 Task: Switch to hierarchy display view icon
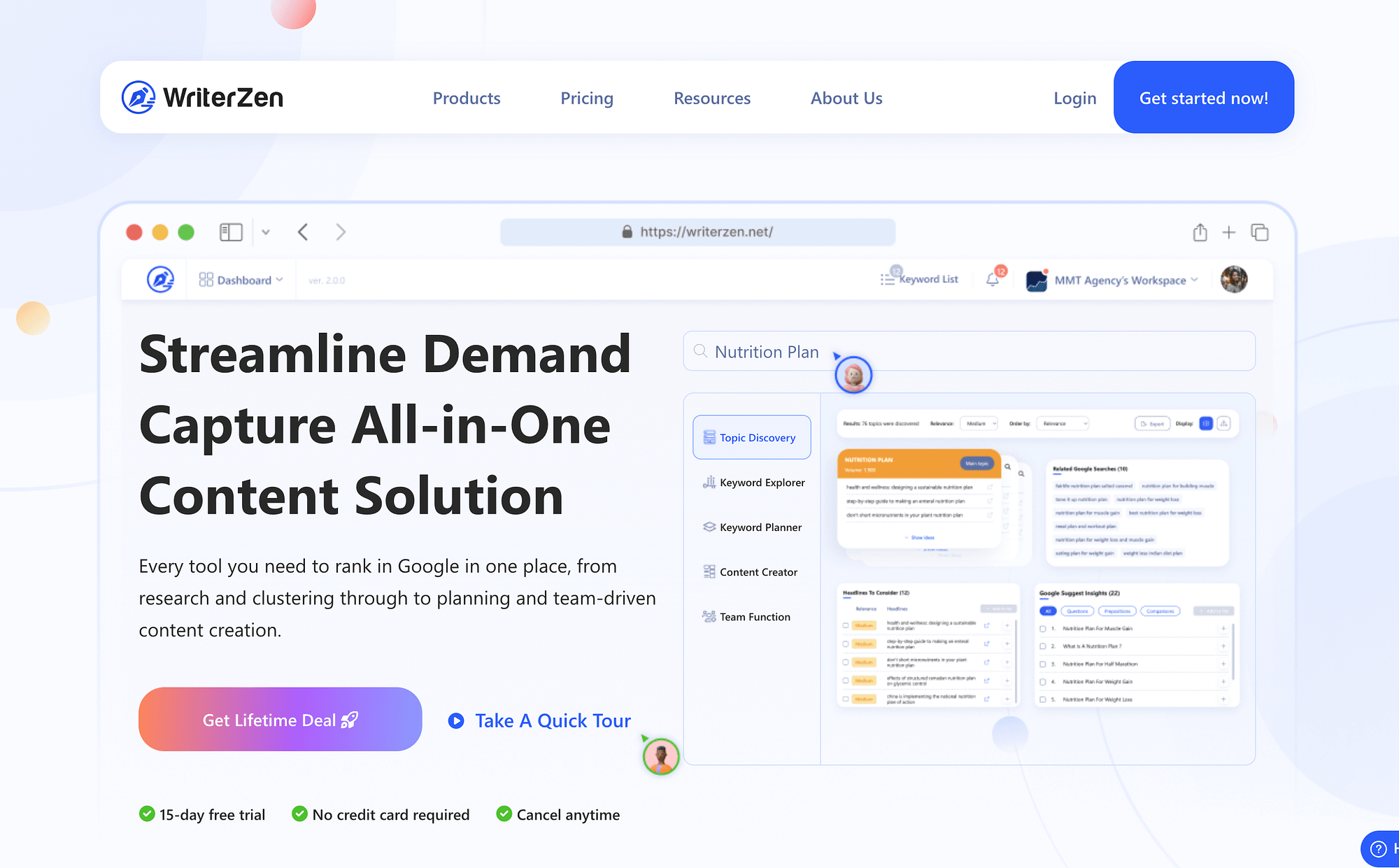click(1223, 423)
